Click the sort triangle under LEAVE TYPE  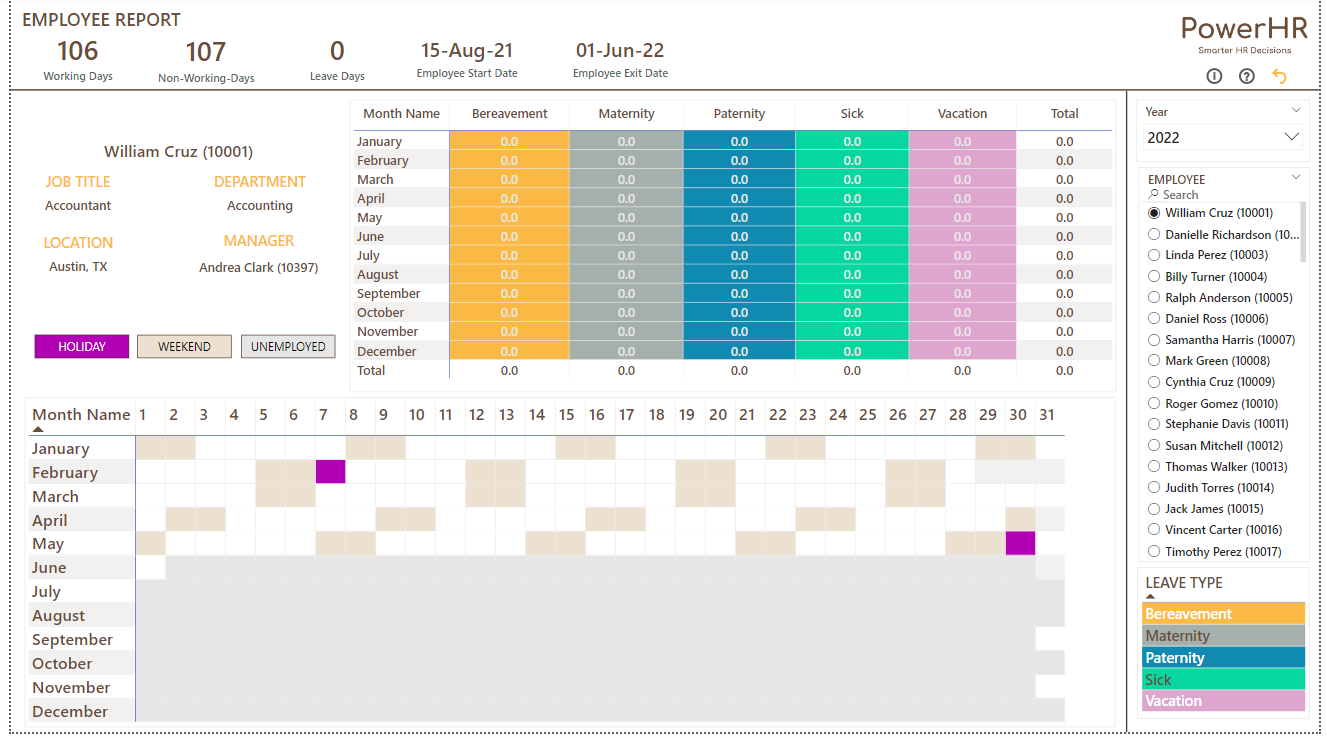1150,596
